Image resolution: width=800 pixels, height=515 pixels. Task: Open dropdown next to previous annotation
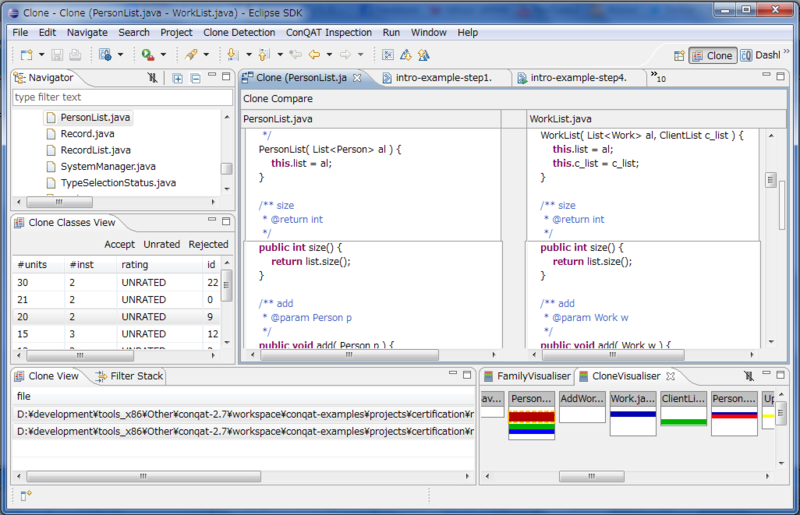(x=280, y=55)
